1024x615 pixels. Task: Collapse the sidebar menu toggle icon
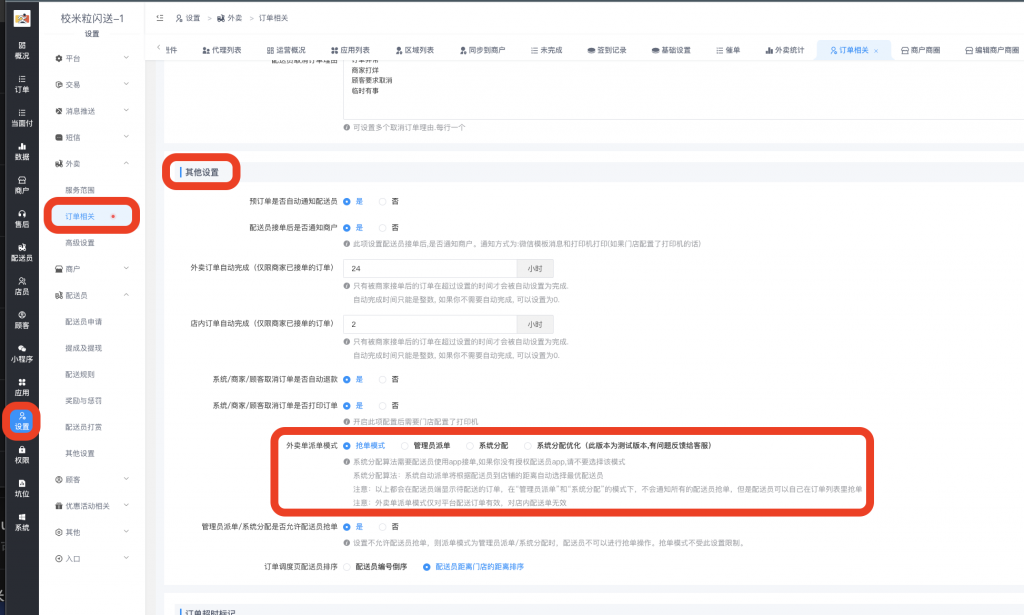[160, 18]
